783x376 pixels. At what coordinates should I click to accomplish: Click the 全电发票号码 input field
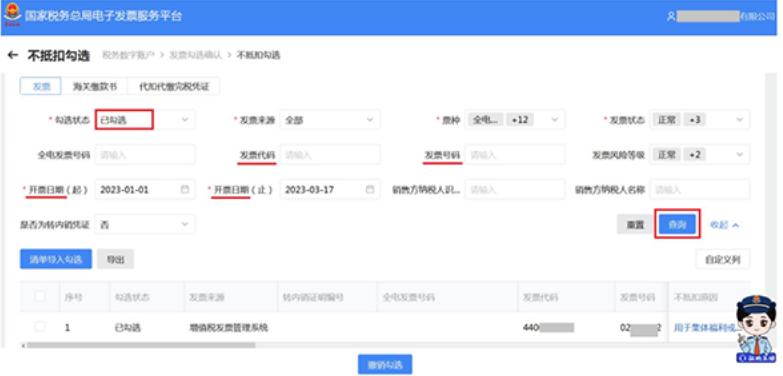[145, 155]
